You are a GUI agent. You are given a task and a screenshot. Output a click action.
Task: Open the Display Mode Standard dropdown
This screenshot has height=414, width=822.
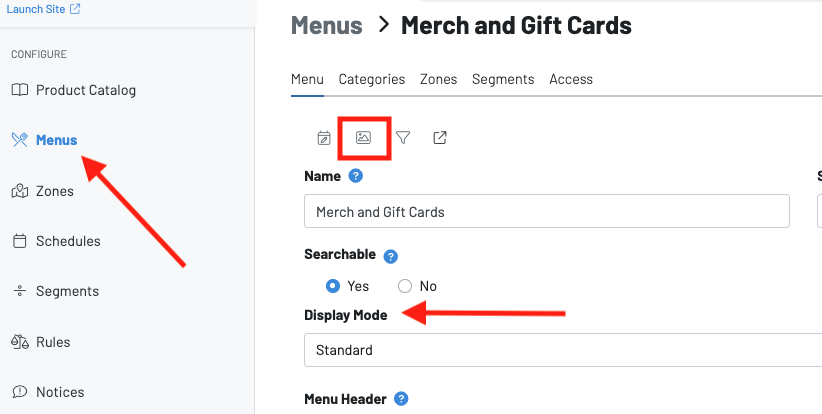point(562,351)
